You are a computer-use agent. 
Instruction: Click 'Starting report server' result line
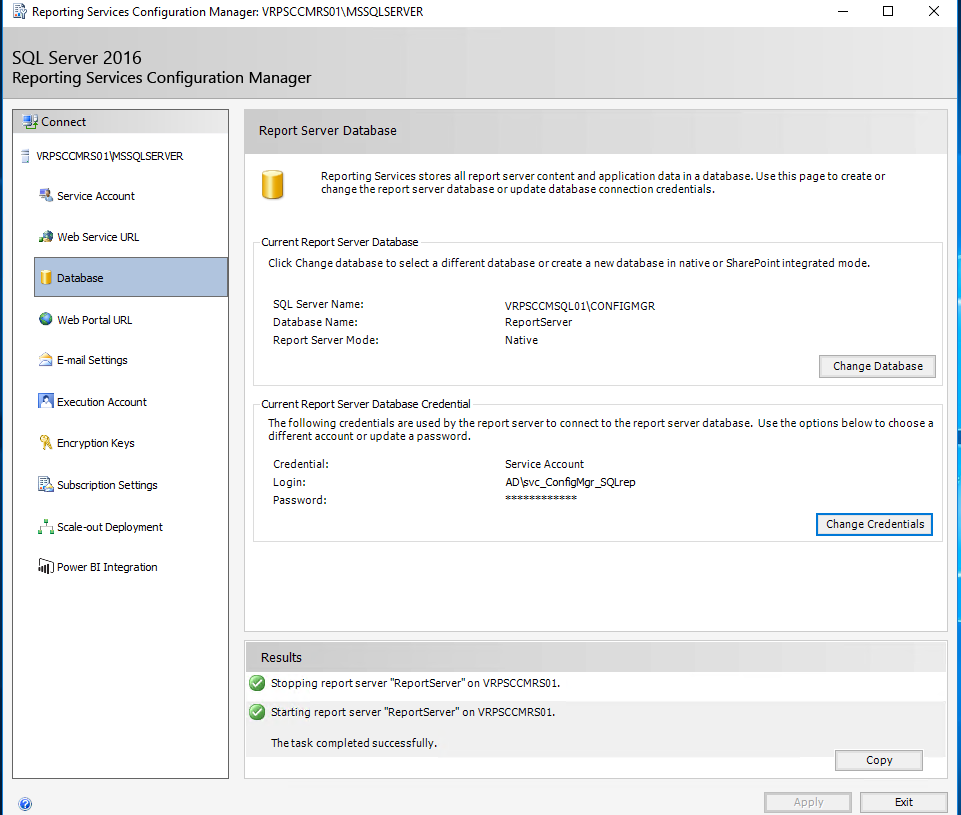click(x=412, y=712)
